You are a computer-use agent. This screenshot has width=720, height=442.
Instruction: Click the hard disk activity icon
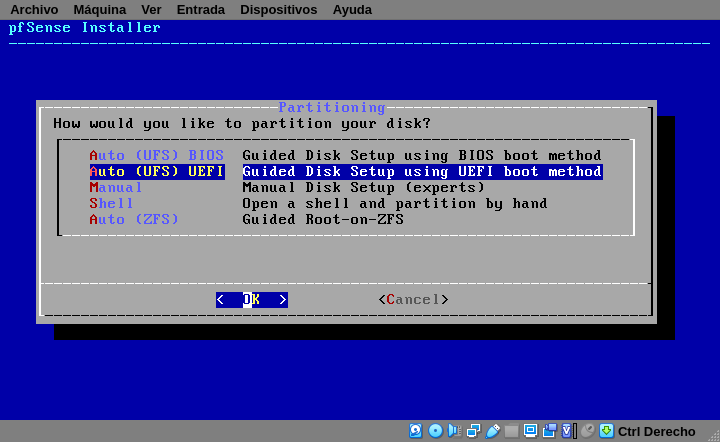[x=416, y=431]
